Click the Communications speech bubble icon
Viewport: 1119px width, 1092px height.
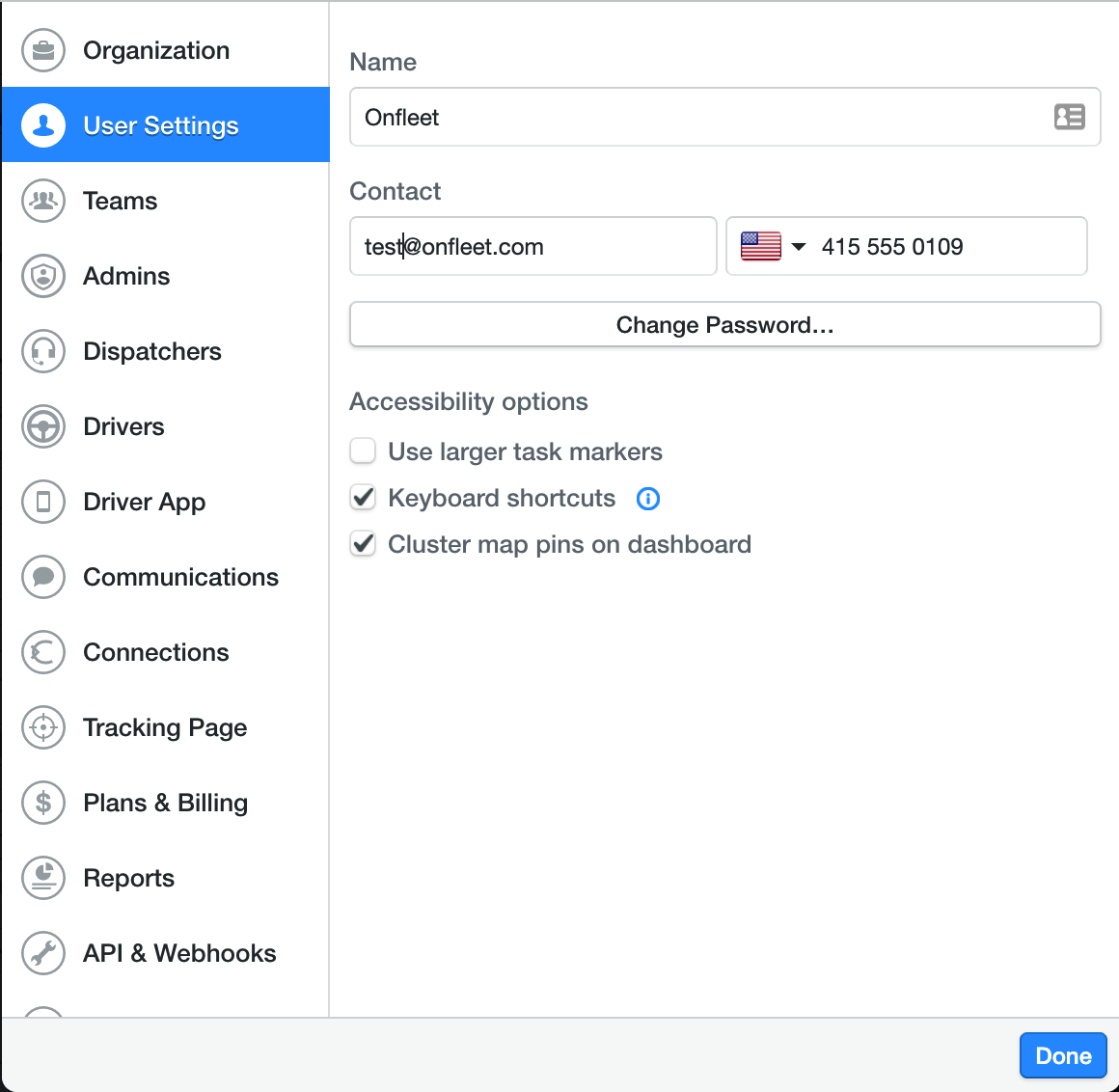click(x=43, y=577)
